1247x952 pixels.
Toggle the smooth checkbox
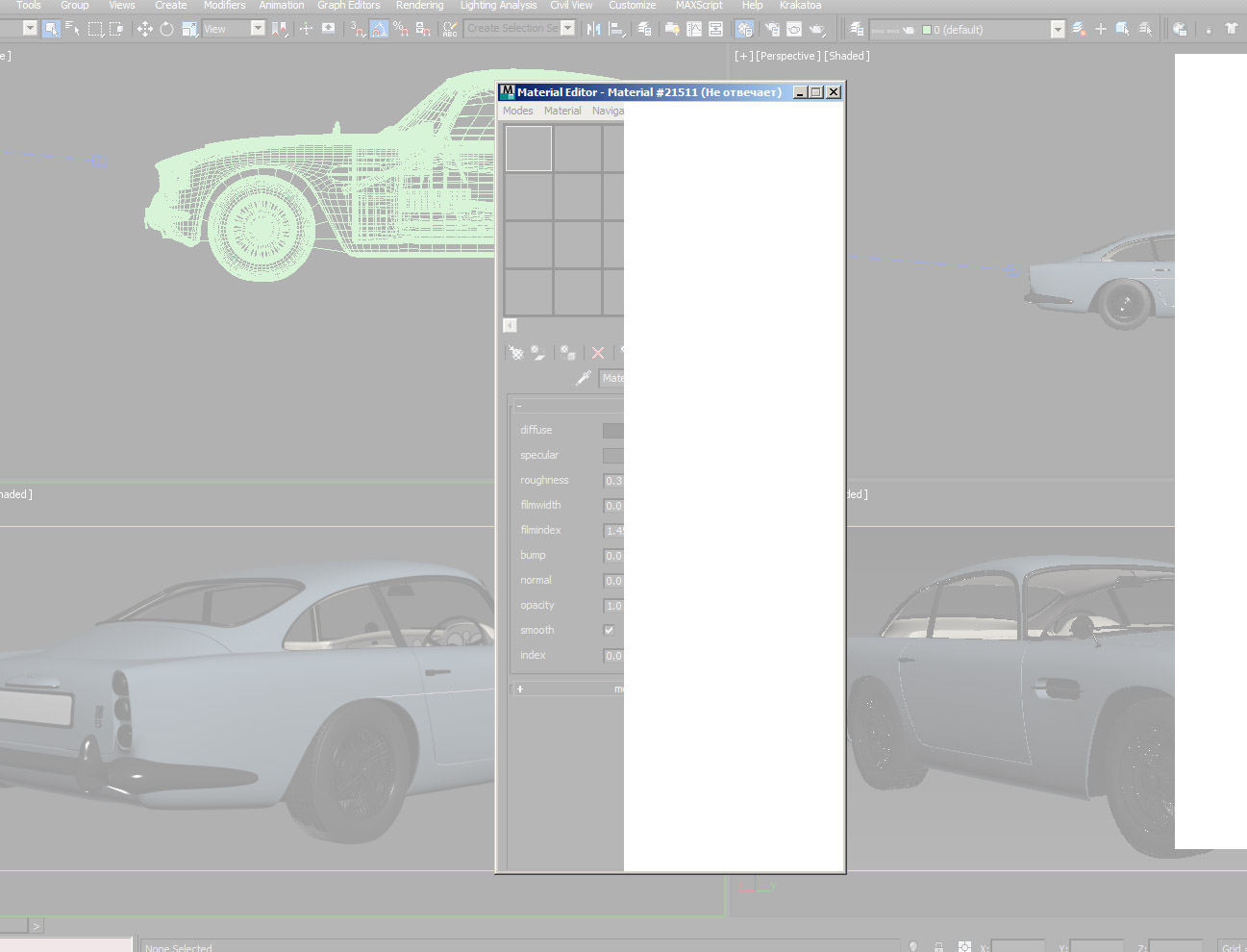tap(609, 630)
